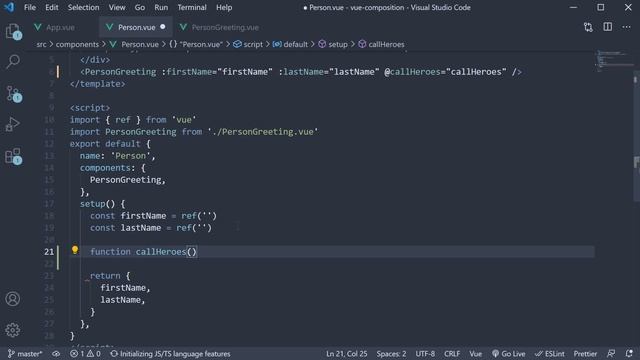Click the eye watch icon in status bar
The image size is (640, 360).
(56, 354)
